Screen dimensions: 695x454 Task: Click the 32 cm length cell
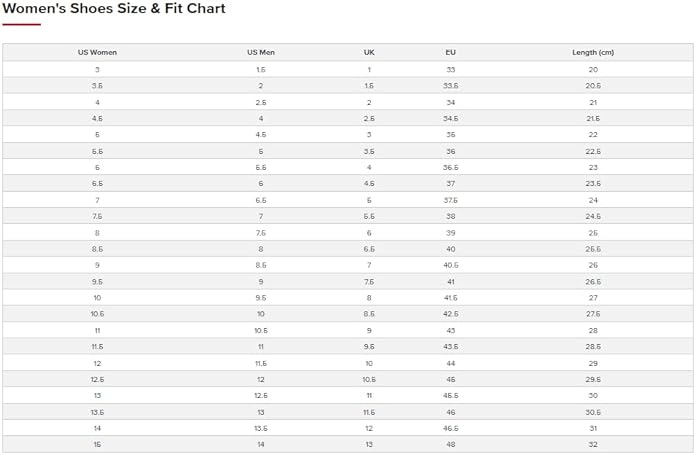pos(592,444)
